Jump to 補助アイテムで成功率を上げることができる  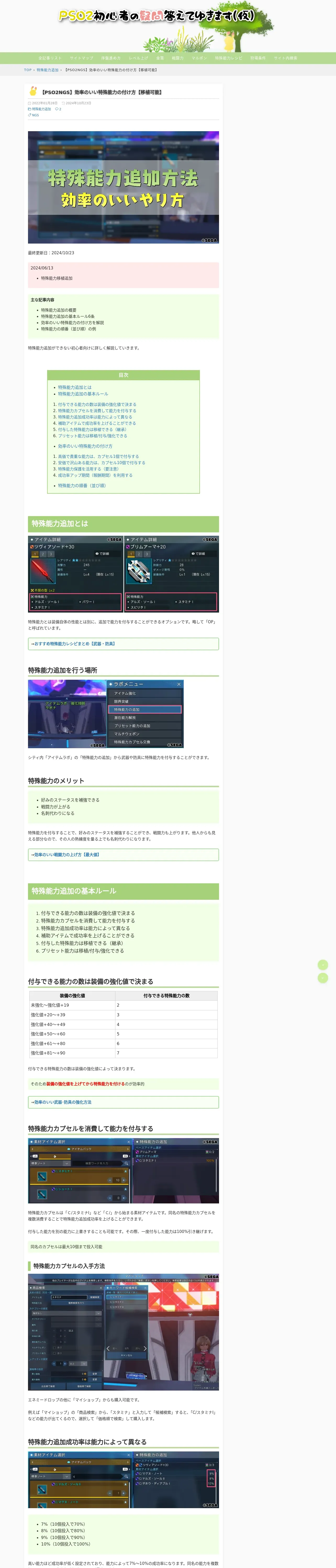tap(97, 423)
